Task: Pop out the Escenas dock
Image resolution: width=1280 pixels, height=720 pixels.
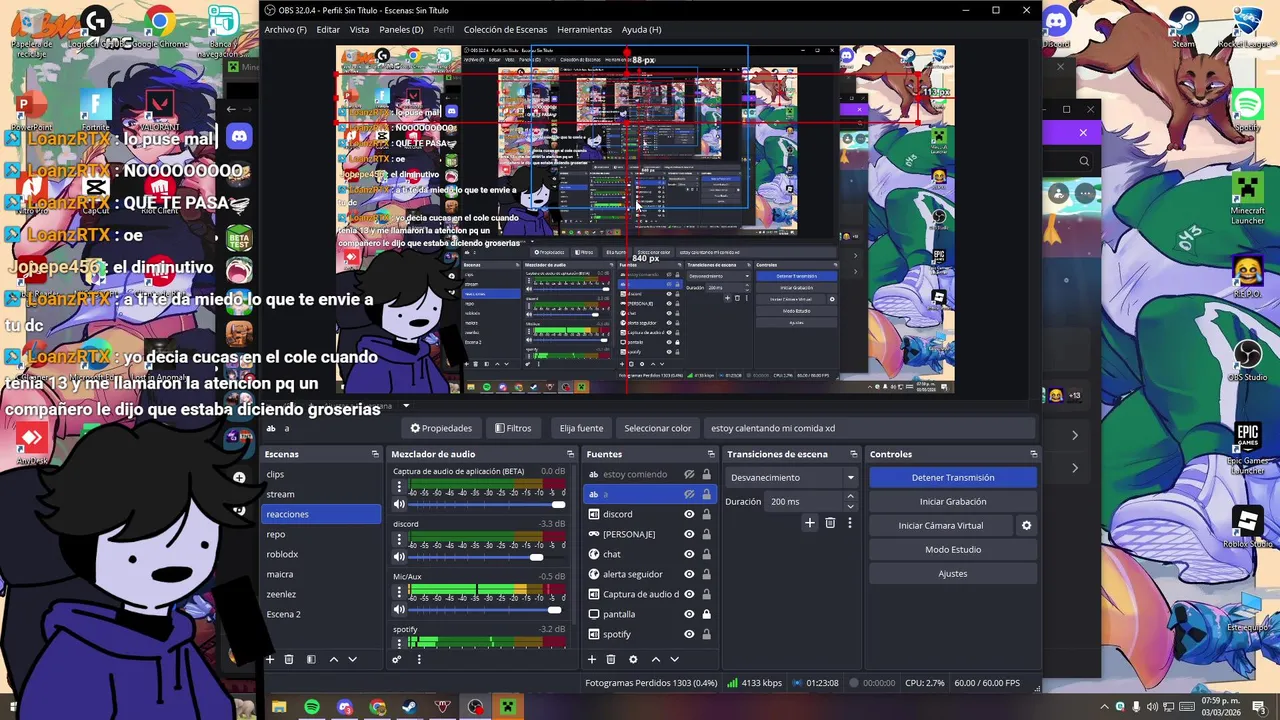Action: pyautogui.click(x=375, y=454)
